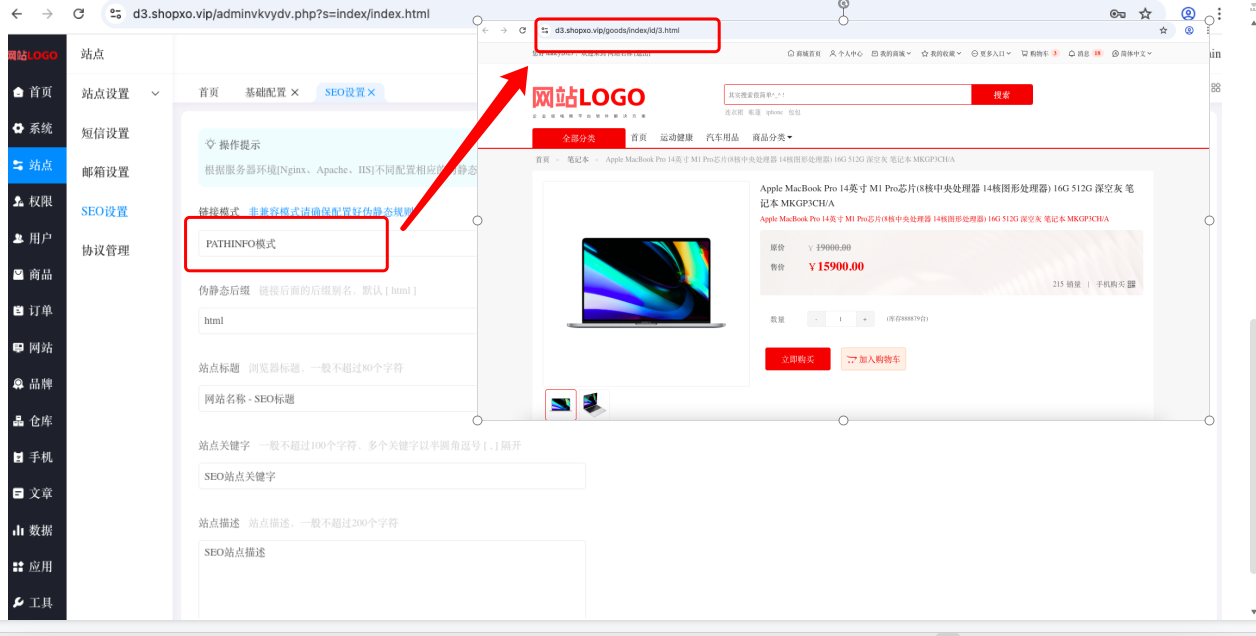Go back using the main browser's back arrow
The height and width of the screenshot is (636, 1256).
click(x=19, y=14)
